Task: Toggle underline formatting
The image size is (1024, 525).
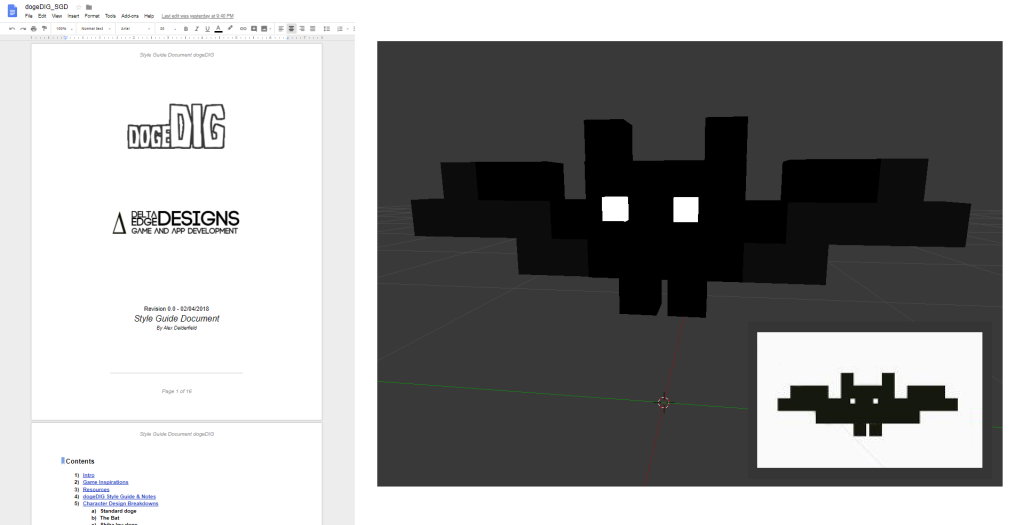Action: click(207, 28)
